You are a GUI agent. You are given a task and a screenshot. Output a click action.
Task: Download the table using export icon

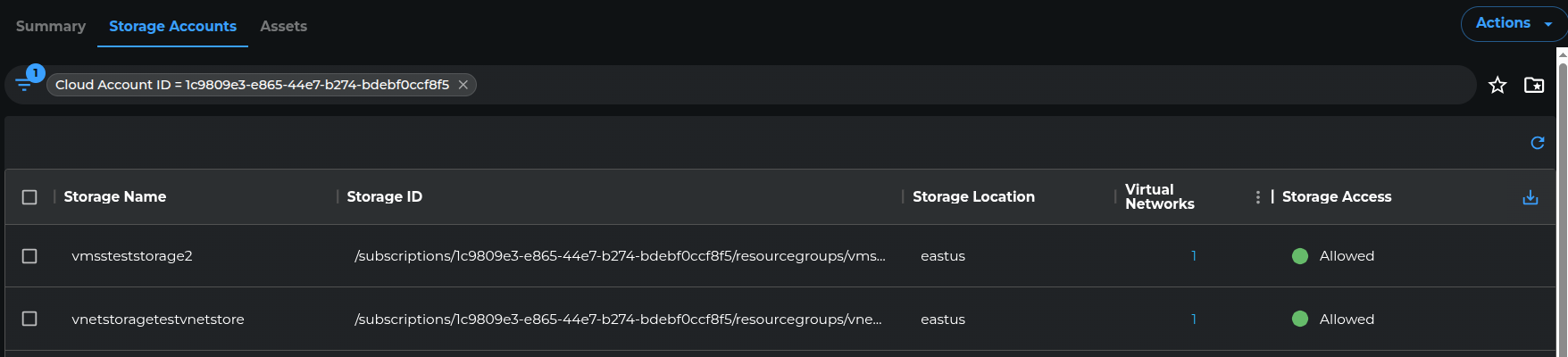(x=1530, y=197)
